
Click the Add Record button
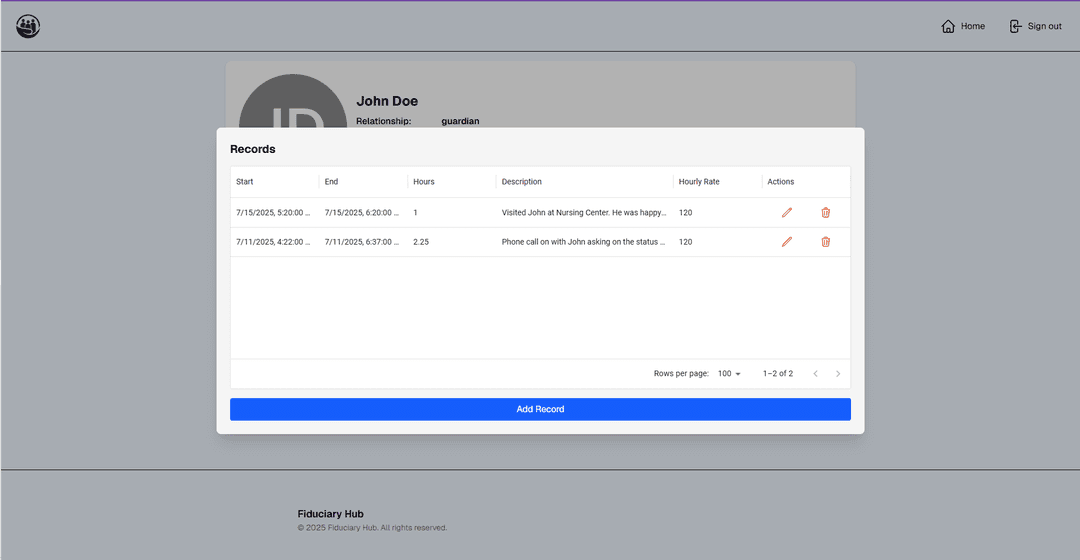coord(540,409)
